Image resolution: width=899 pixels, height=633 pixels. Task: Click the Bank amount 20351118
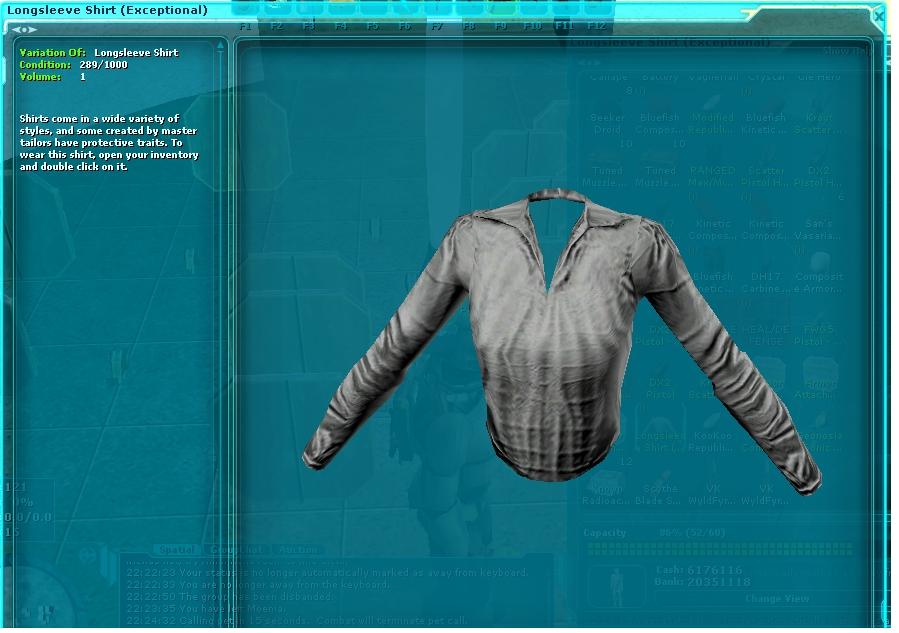(x=719, y=582)
